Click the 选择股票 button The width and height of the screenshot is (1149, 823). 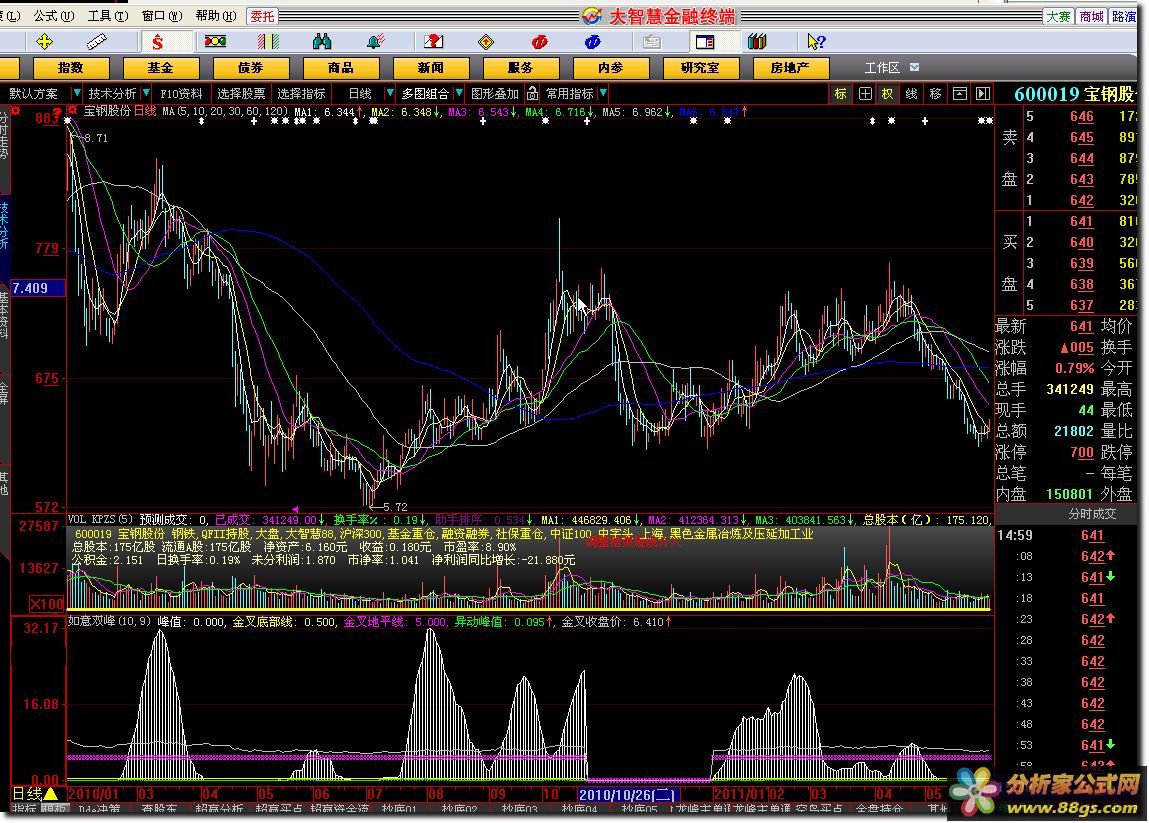pos(242,94)
